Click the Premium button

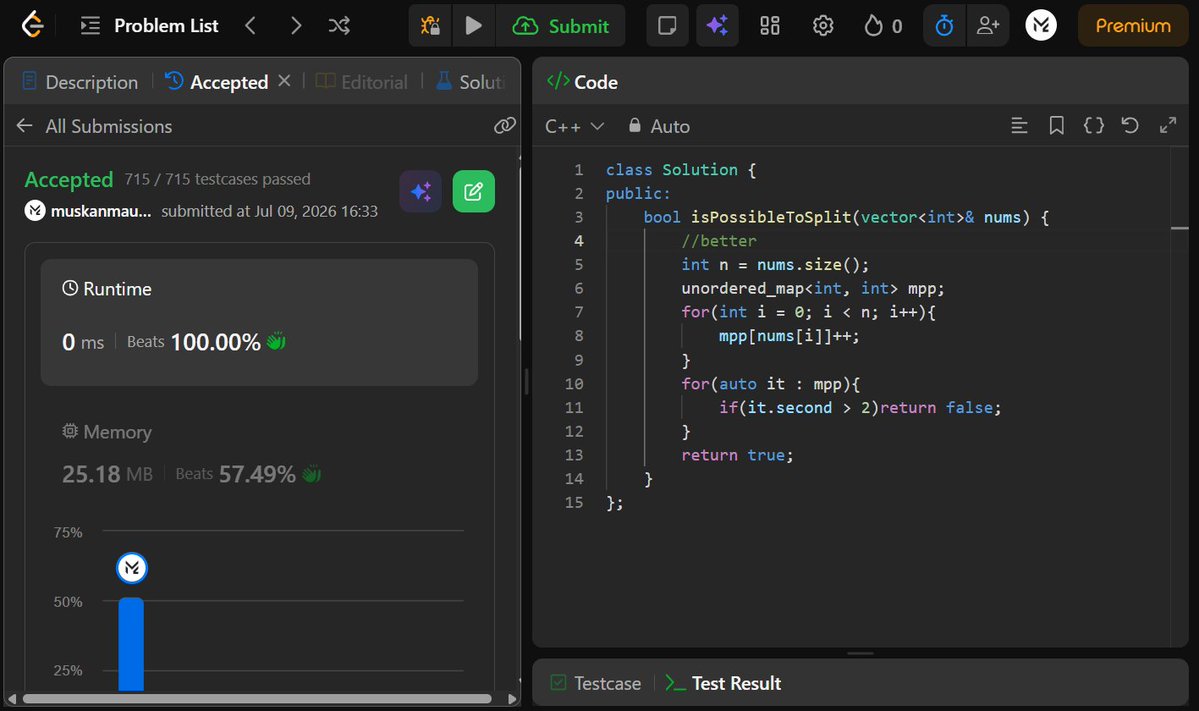(x=1132, y=26)
